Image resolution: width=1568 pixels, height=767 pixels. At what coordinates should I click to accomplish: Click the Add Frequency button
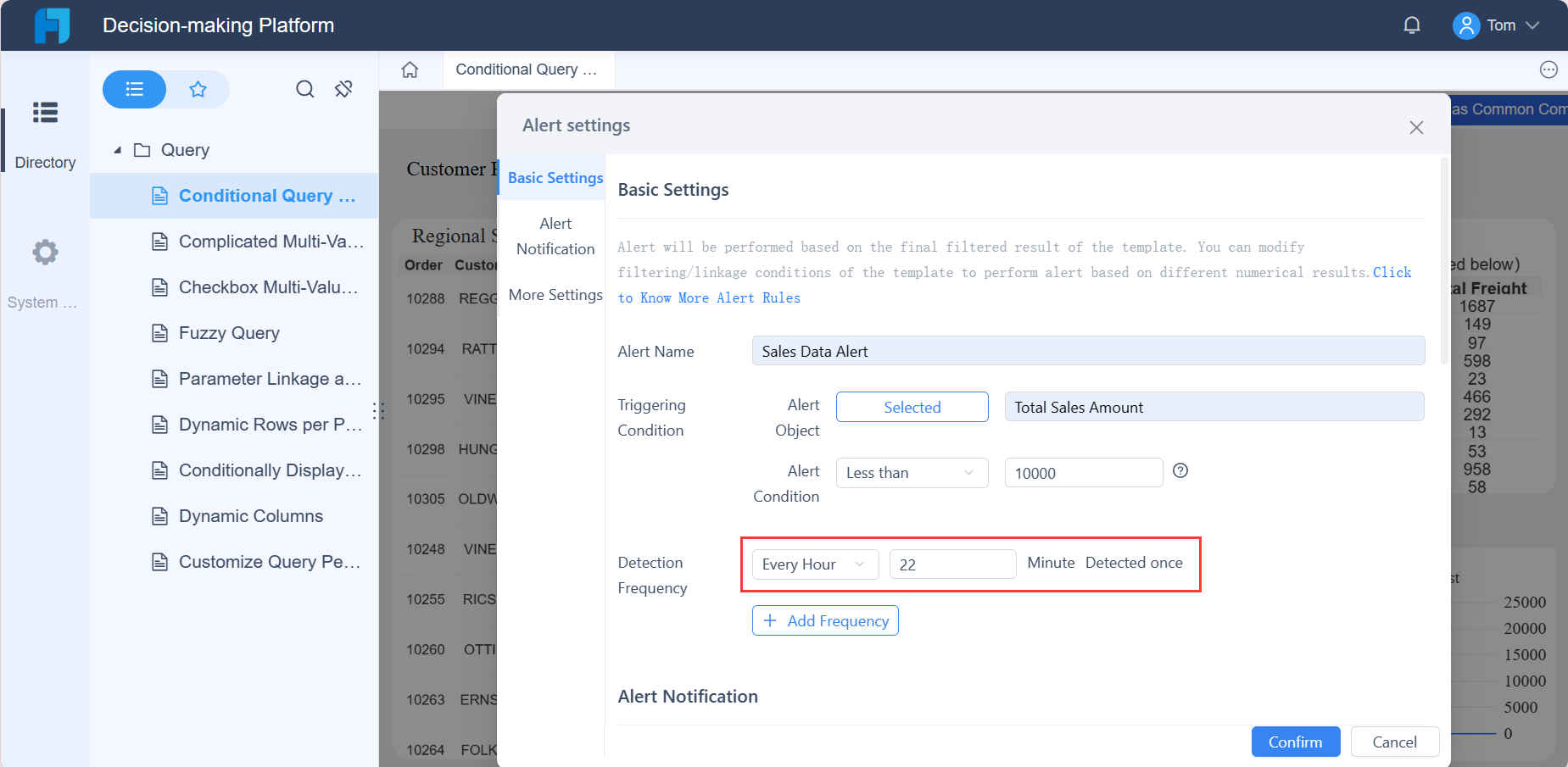tap(824, 620)
